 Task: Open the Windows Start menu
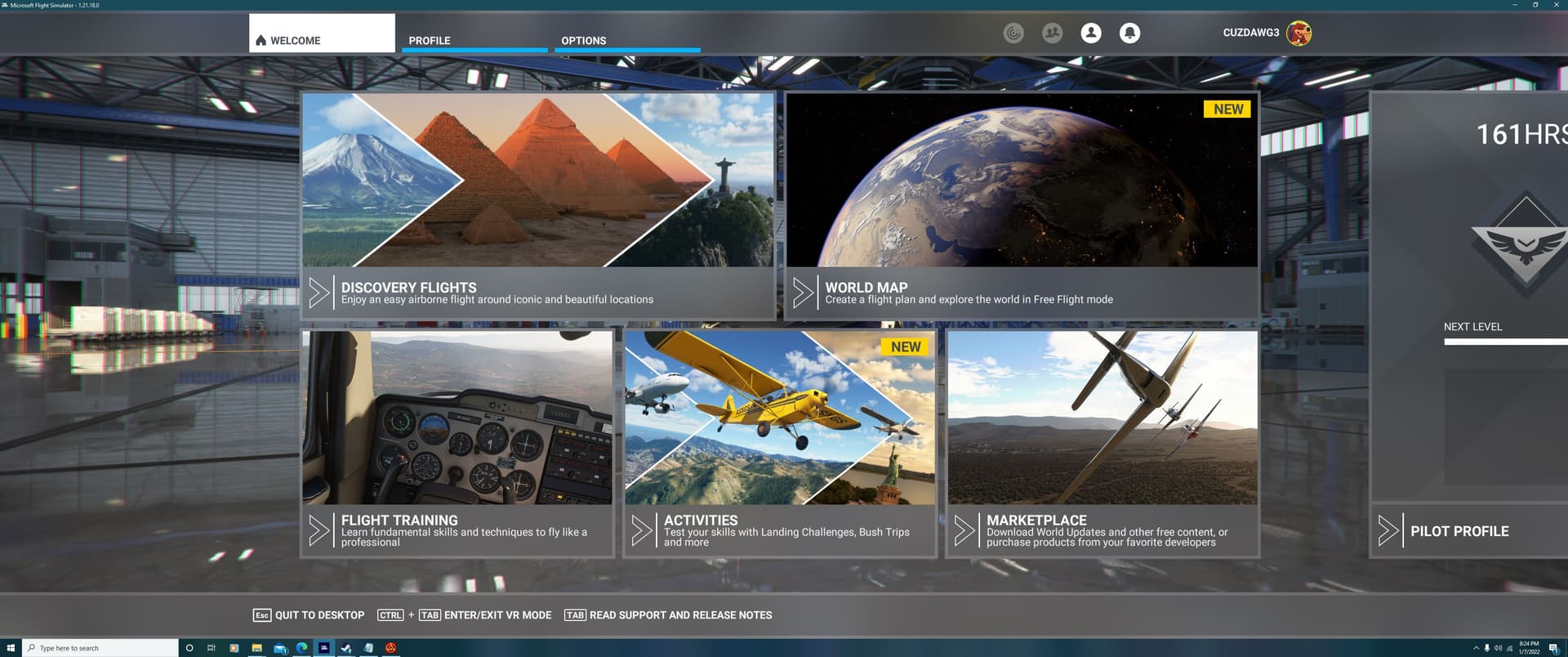[x=11, y=648]
